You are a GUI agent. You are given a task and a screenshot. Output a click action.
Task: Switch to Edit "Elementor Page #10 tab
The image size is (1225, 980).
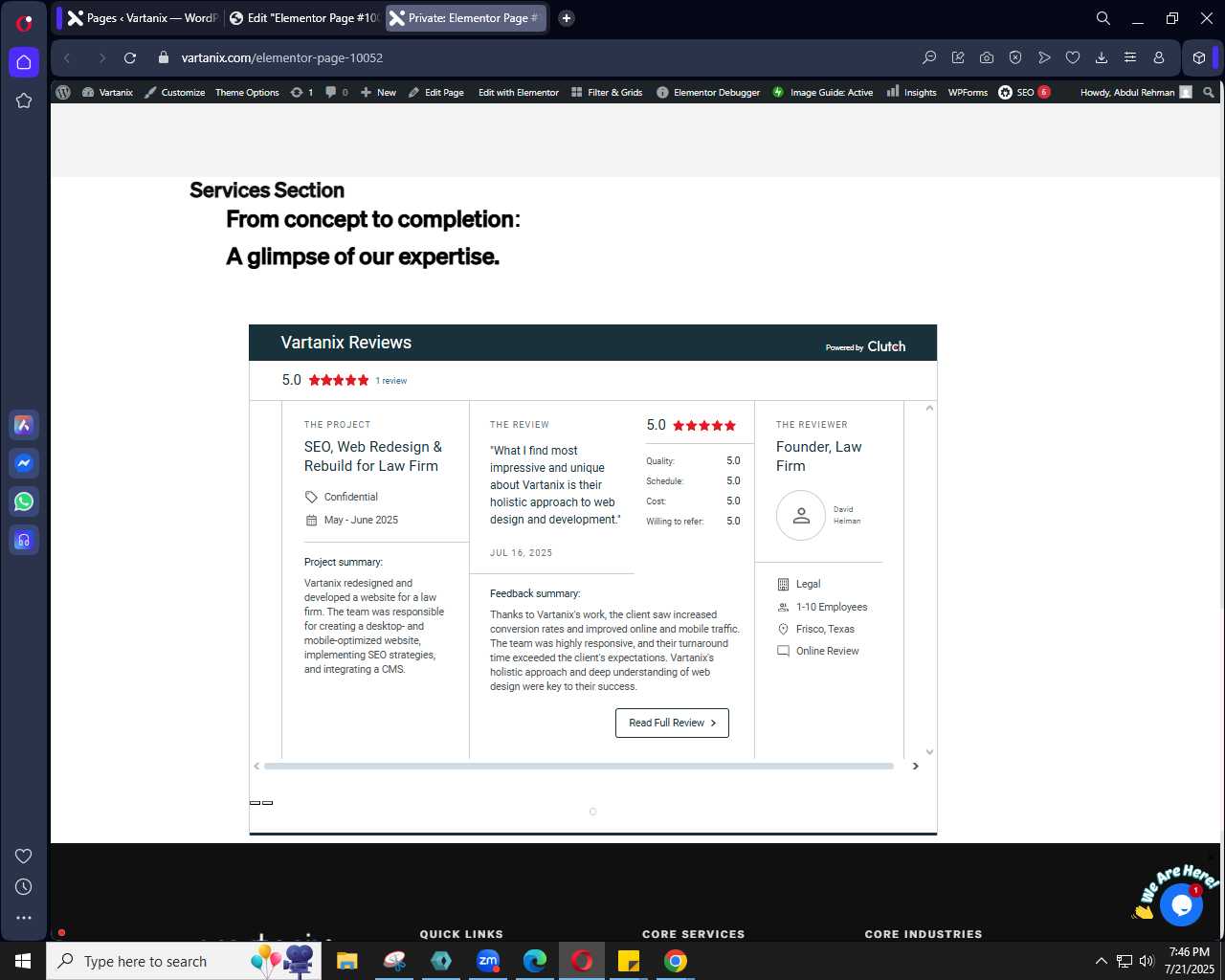coord(304,18)
